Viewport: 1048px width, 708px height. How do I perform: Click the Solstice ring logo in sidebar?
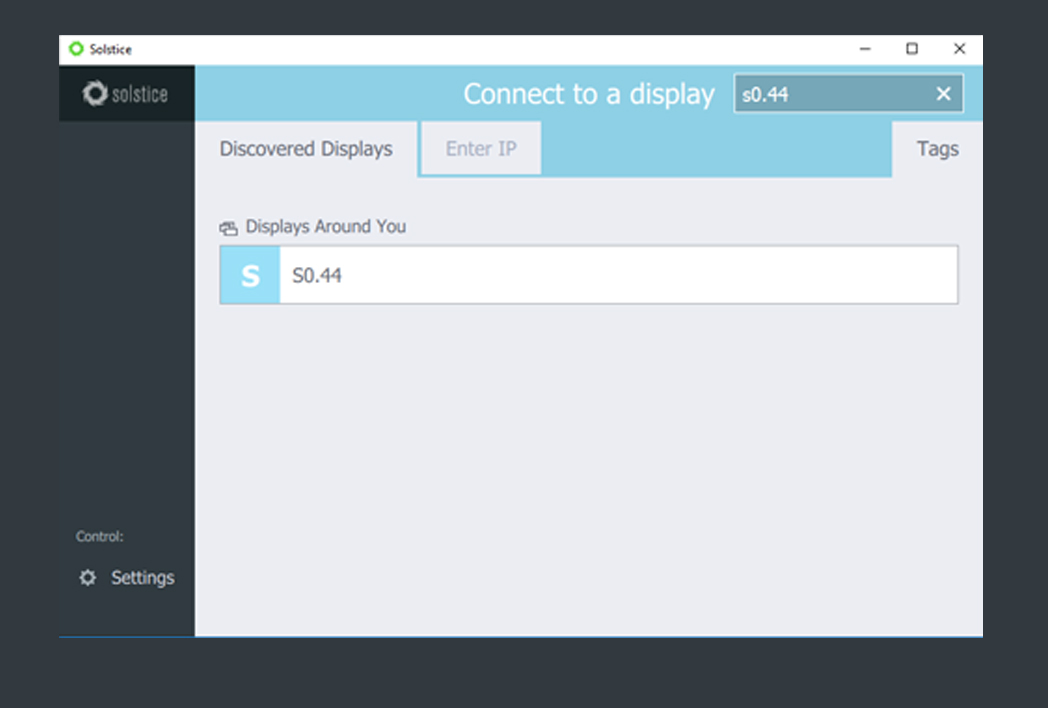[95, 94]
